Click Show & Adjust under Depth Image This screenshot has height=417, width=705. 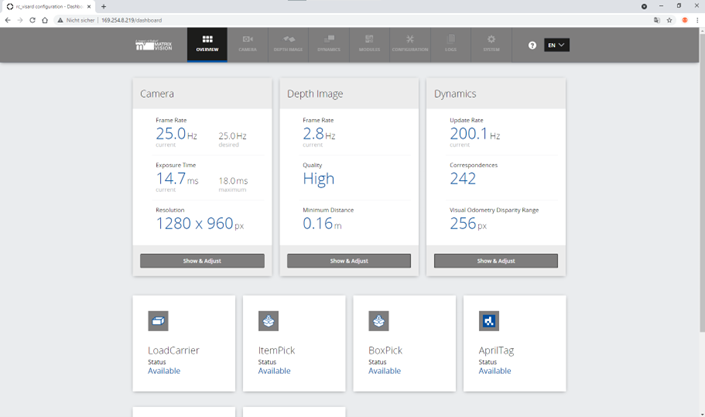pyautogui.click(x=349, y=261)
